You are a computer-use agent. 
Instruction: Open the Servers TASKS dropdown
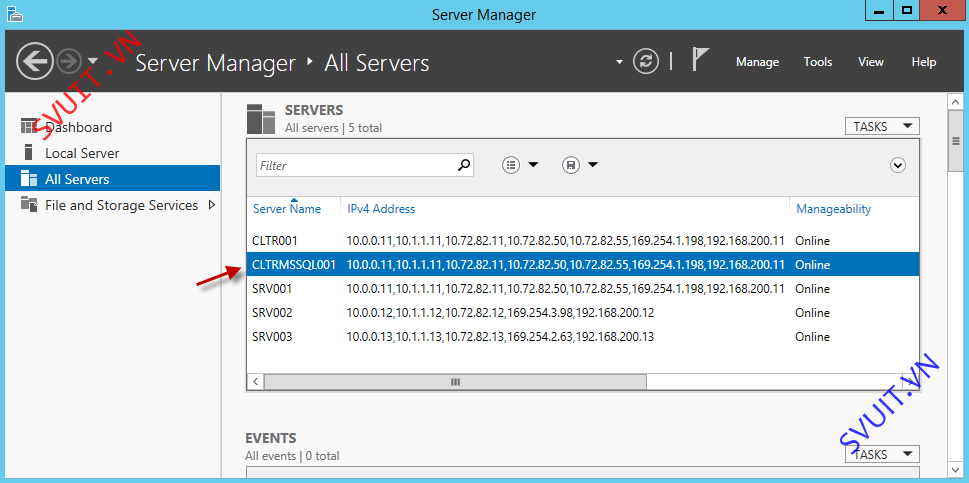coord(882,126)
